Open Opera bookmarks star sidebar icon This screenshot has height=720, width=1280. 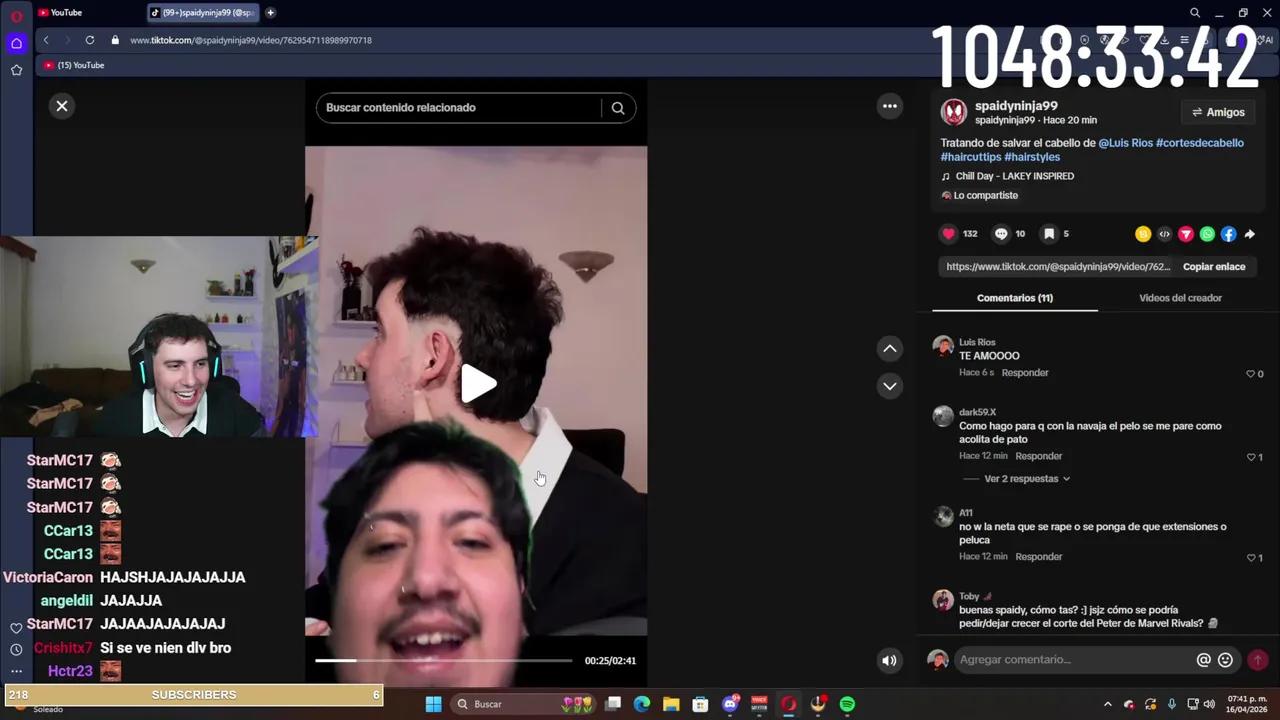[16, 70]
